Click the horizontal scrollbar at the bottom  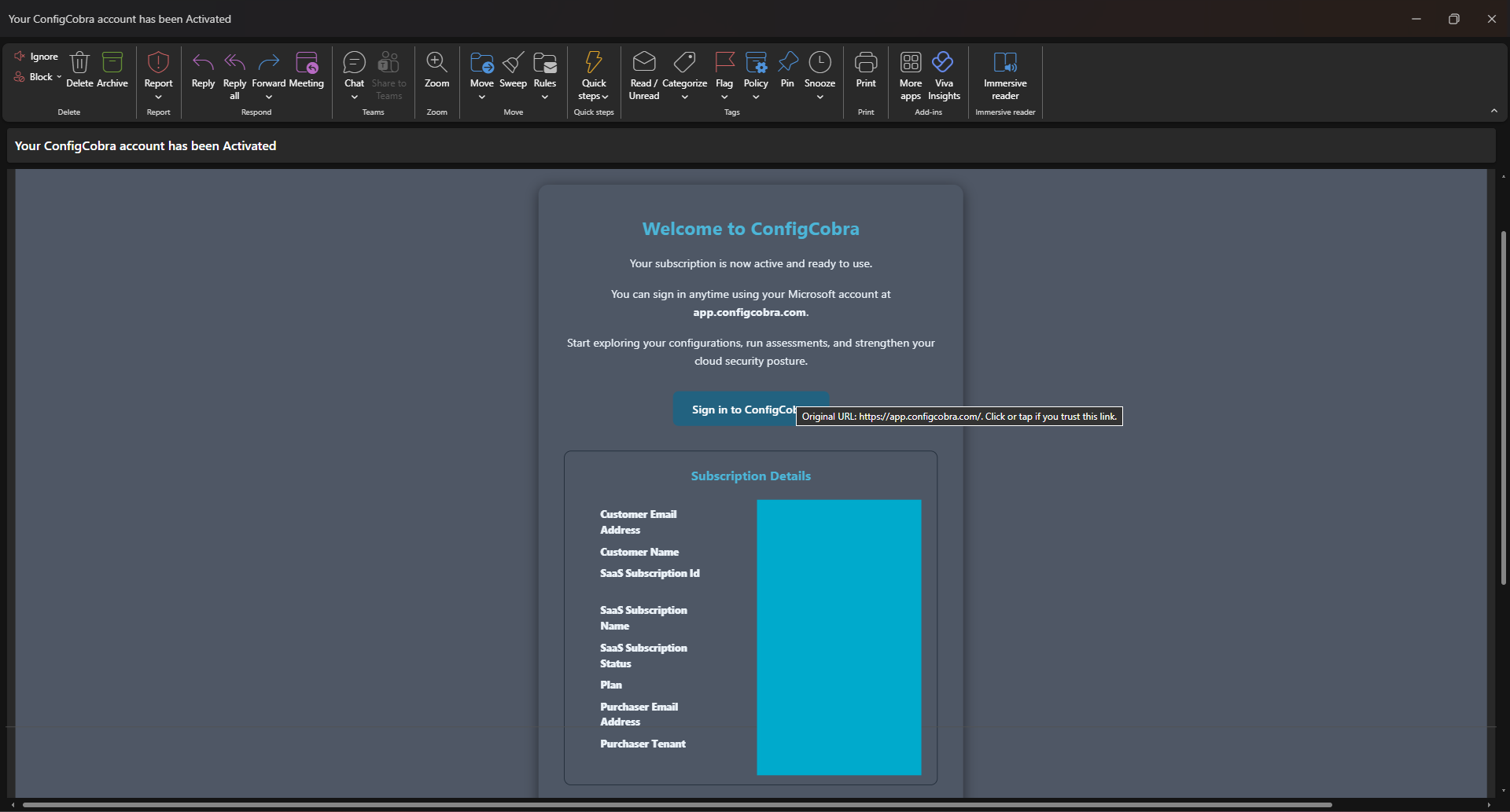point(676,805)
